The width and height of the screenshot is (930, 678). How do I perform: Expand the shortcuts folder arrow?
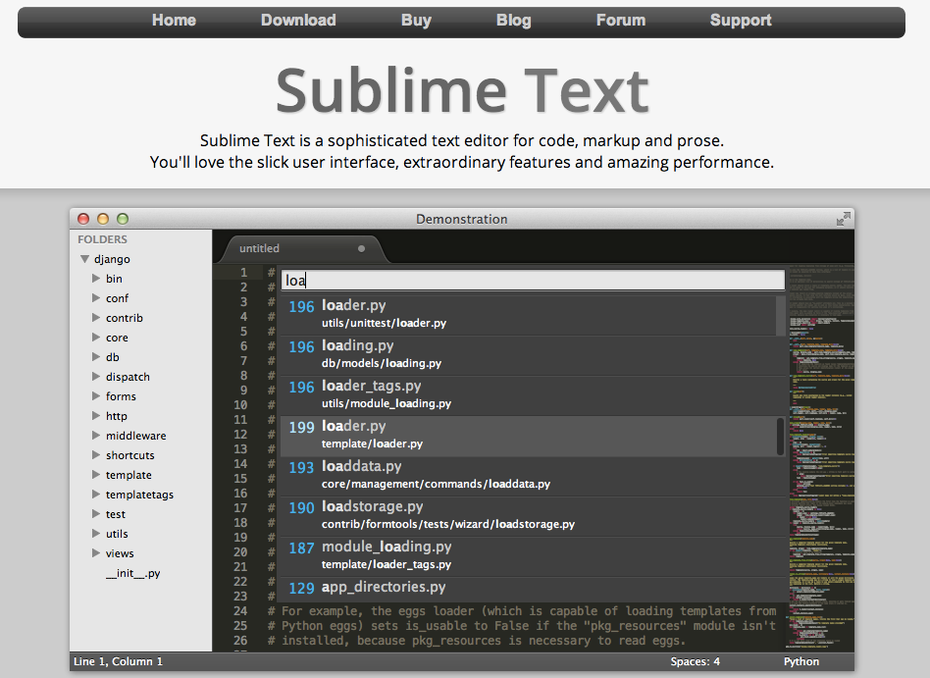pyautogui.click(x=96, y=454)
